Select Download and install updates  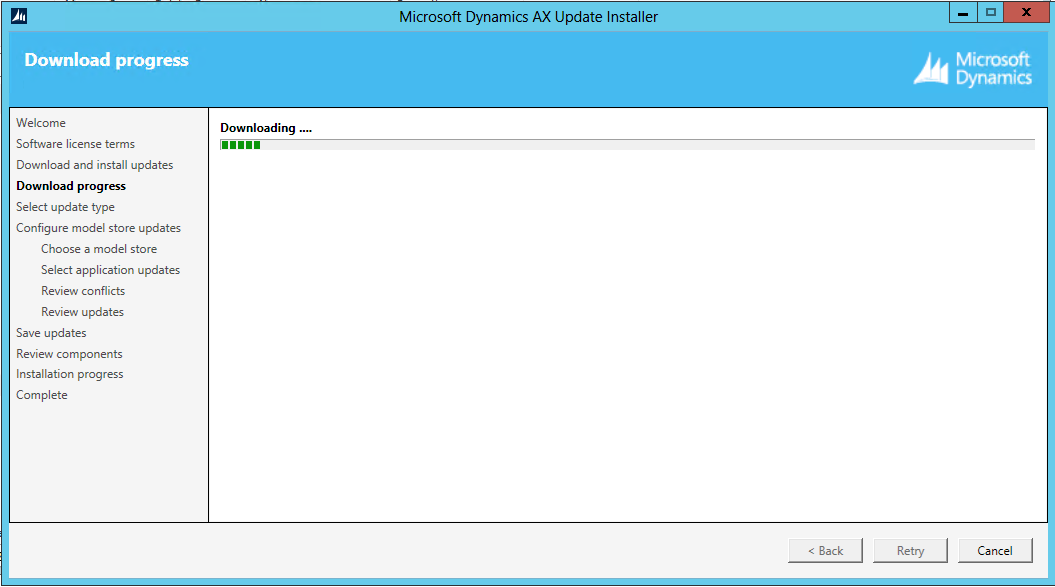point(94,164)
